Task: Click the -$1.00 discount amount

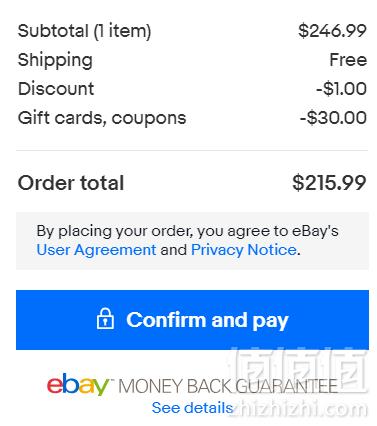Action: point(341,89)
